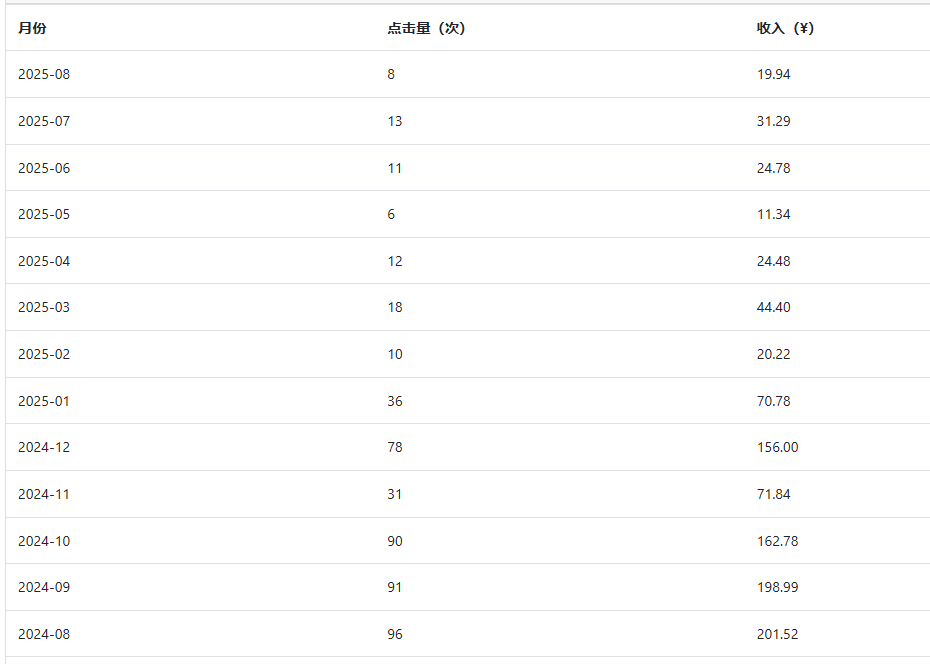Select income 156.00 in 2024-12 row
The height and width of the screenshot is (664, 930).
(x=778, y=447)
